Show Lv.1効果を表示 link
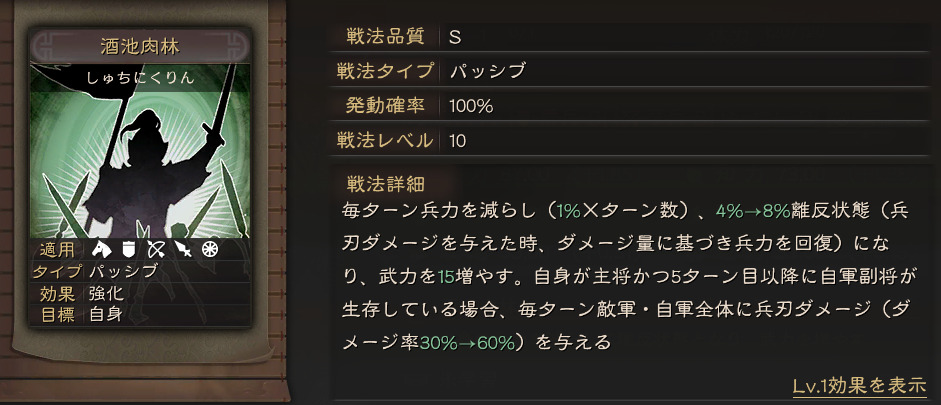The image size is (941, 405). pyautogui.click(x=859, y=386)
